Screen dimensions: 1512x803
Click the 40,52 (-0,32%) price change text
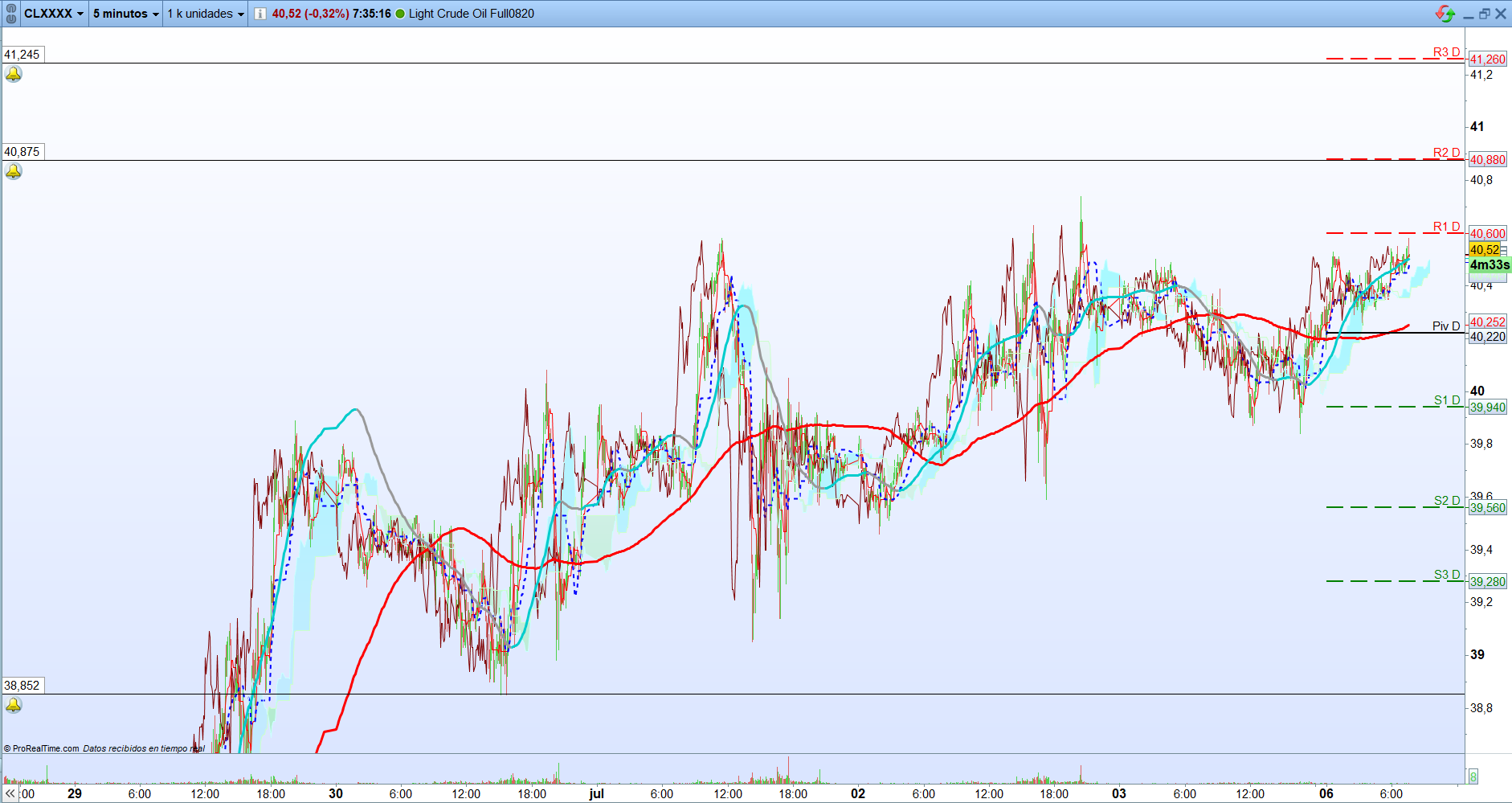(x=310, y=14)
